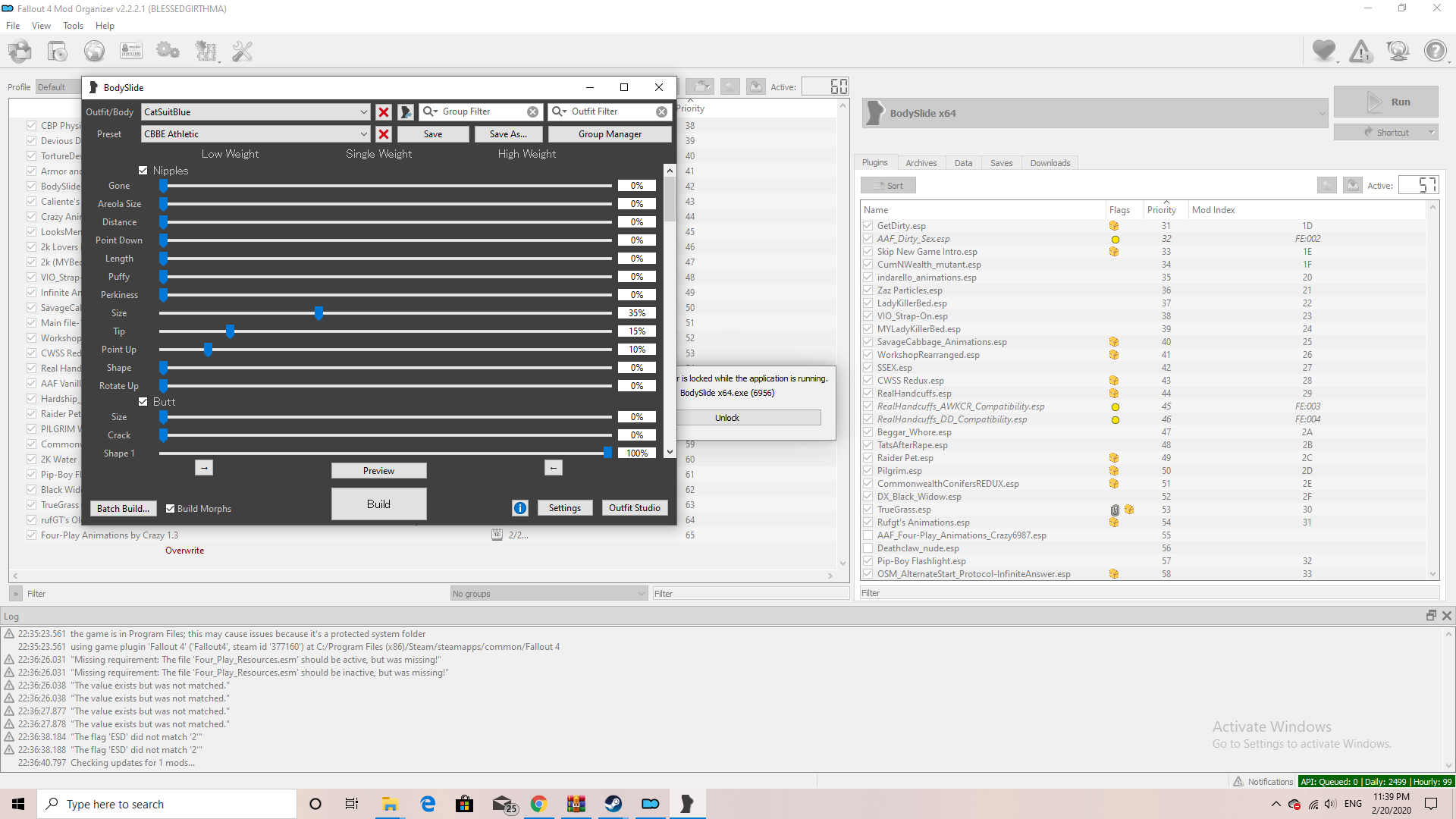This screenshot has height=819, width=1456.
Task: Open the Windows Start menu
Action: click(x=18, y=804)
